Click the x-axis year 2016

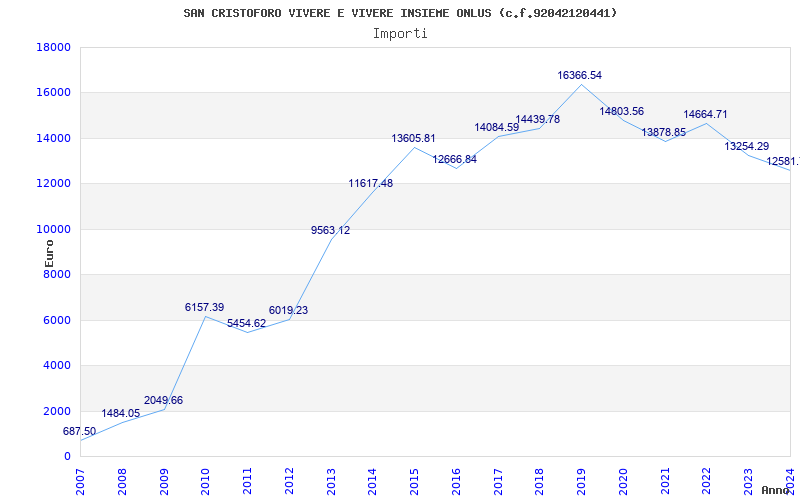click(456, 482)
